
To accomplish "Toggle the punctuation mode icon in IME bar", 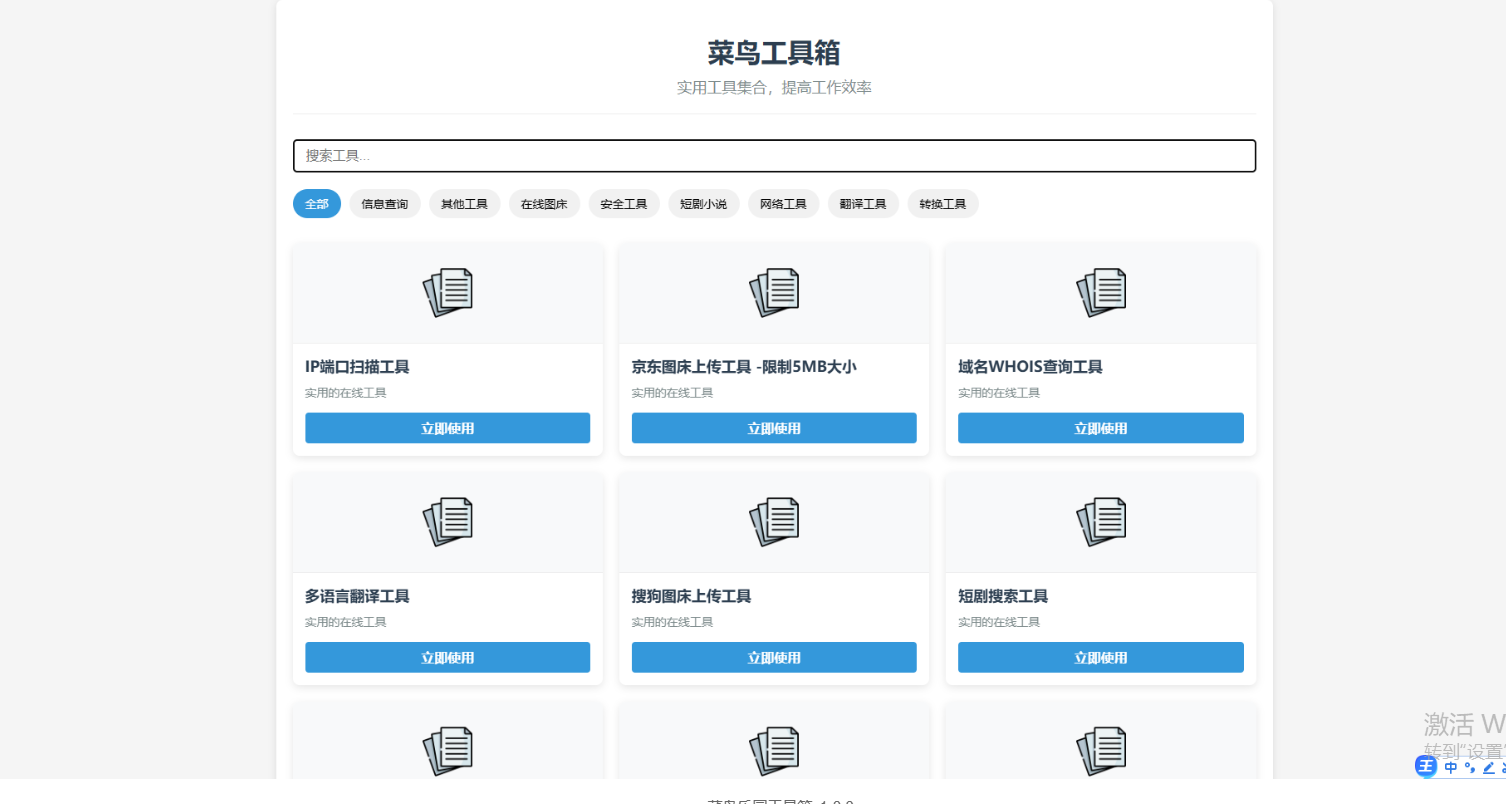I will click(x=1470, y=768).
